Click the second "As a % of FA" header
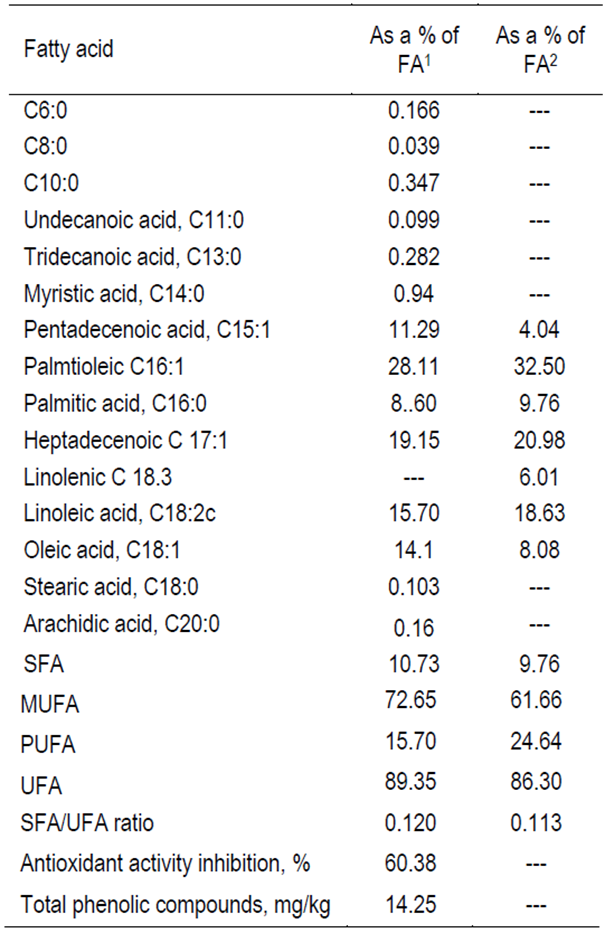The height and width of the screenshot is (933, 605). pos(540,49)
